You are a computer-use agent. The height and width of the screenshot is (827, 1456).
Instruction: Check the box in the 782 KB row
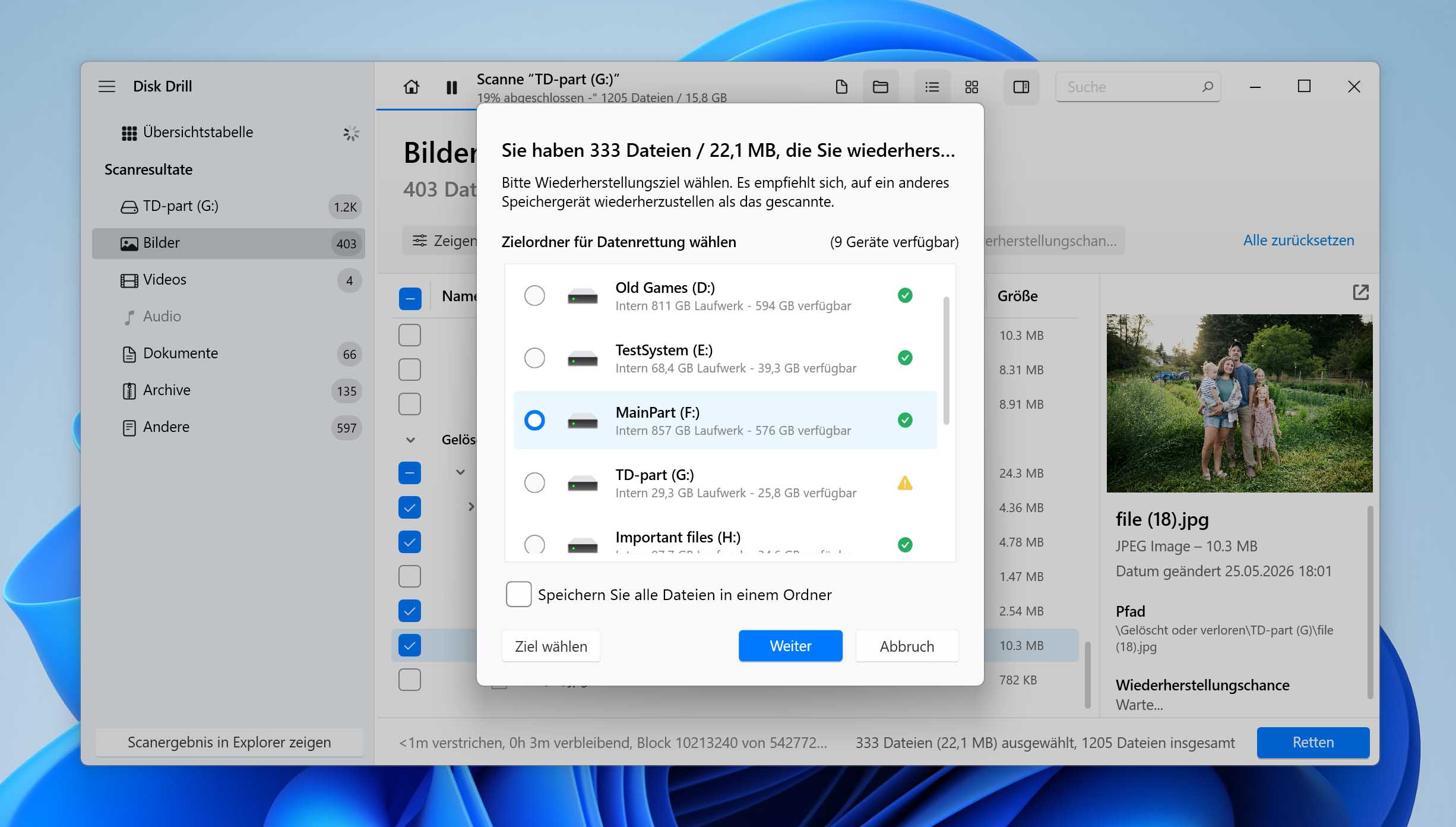pos(410,680)
